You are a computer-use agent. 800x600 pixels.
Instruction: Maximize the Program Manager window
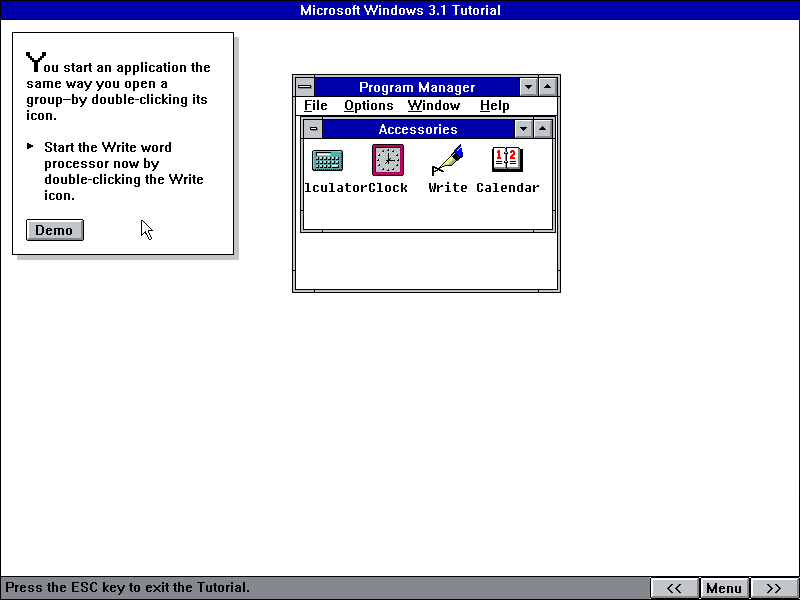547,87
